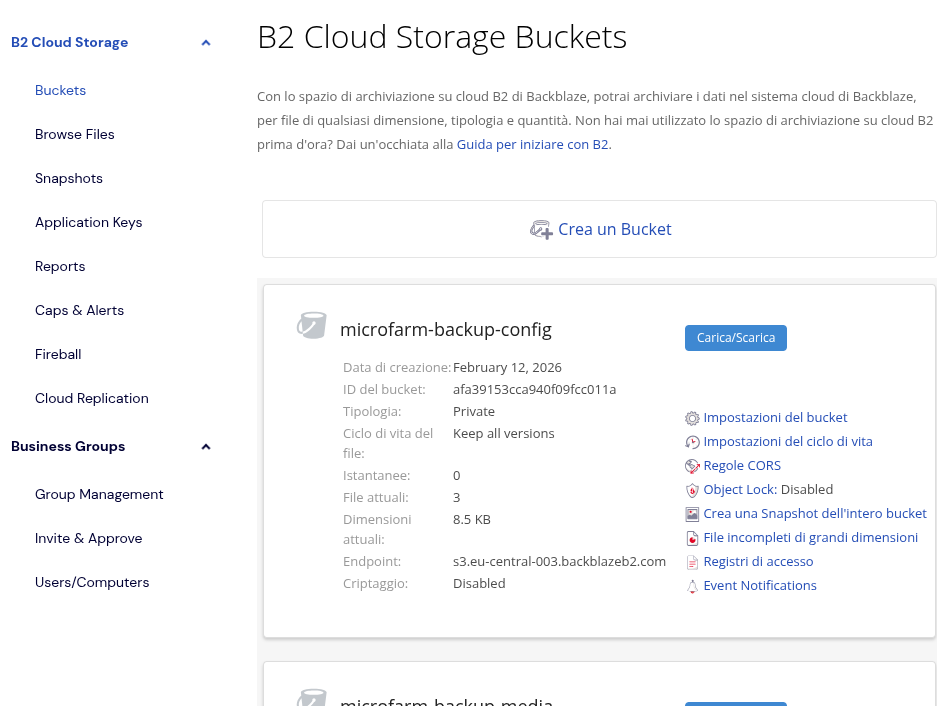Click the microfarm-backup-config bucket name
Image resolution: width=943 pixels, height=706 pixels.
tap(446, 330)
